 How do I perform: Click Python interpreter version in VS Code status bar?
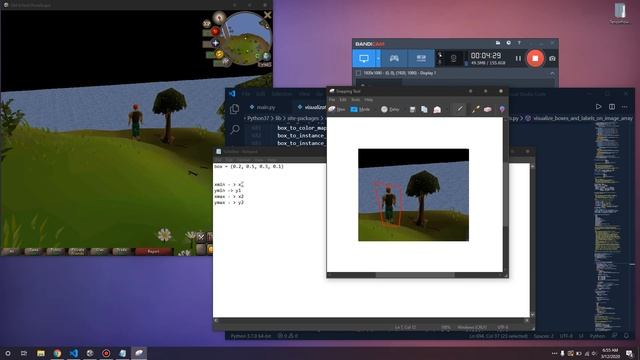pyautogui.click(x=251, y=336)
